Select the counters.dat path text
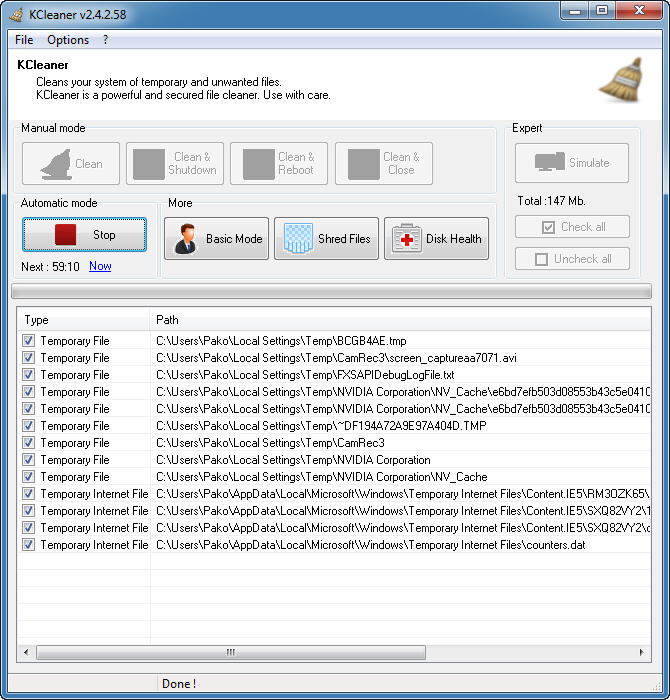This screenshot has width=670, height=700. pos(370,545)
